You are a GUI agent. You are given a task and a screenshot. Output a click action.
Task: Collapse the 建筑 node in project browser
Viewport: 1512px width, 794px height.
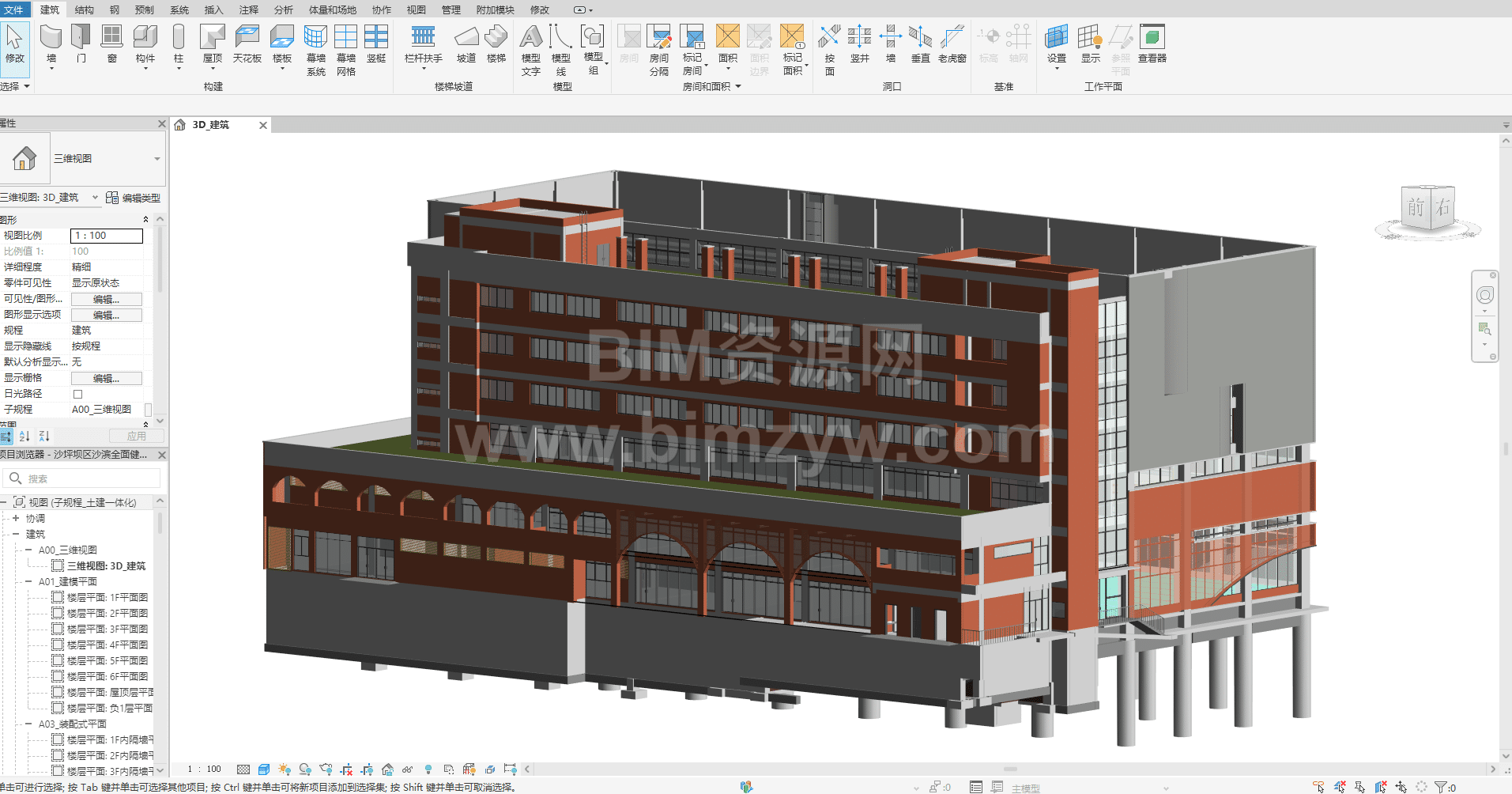coord(15,535)
